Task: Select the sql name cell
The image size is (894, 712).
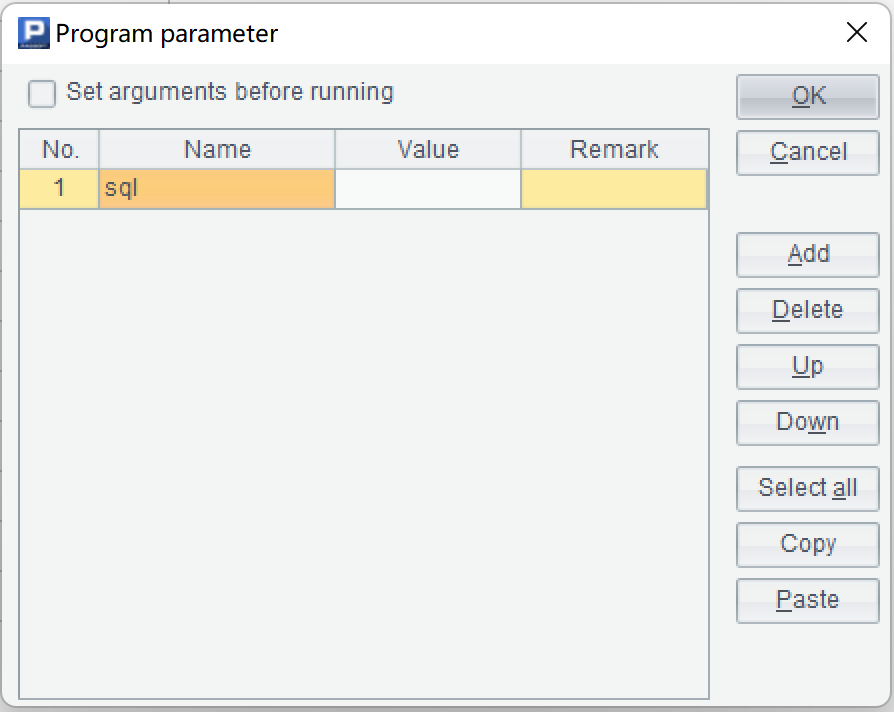Action: pyautogui.click(x=217, y=188)
